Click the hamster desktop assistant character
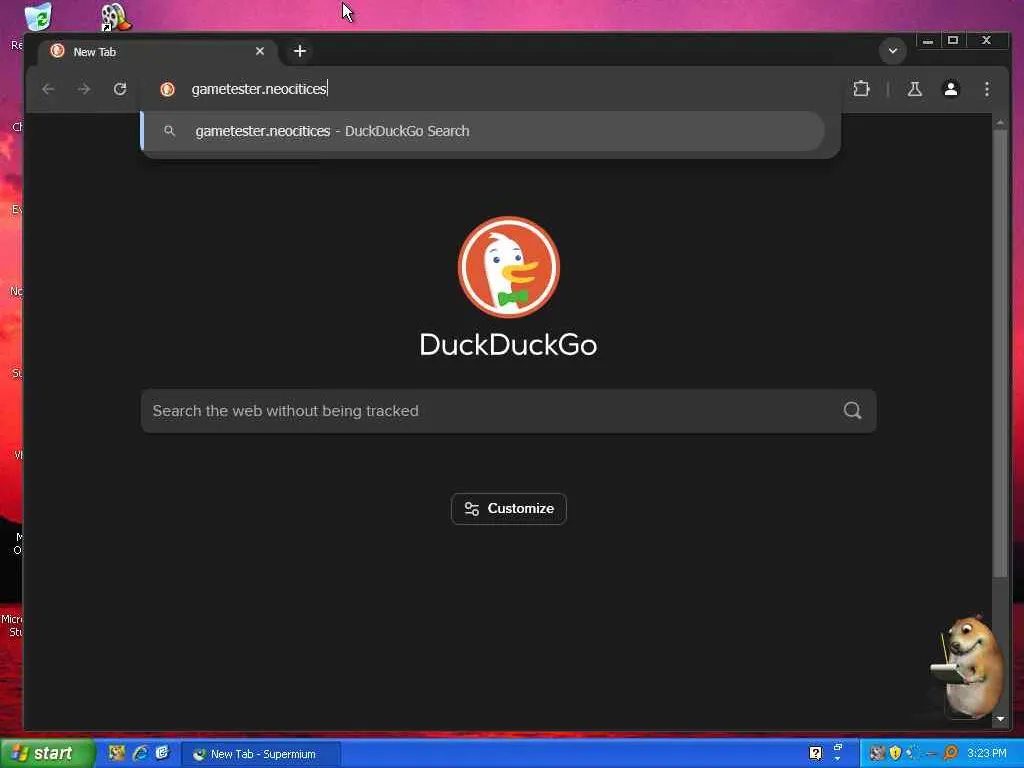Screen dimensions: 1024x768 point(968,666)
